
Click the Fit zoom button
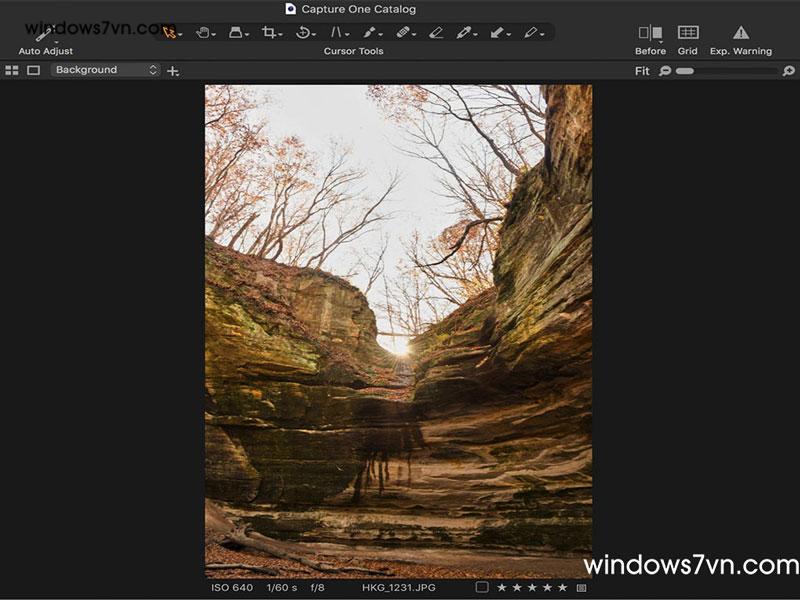pos(642,71)
